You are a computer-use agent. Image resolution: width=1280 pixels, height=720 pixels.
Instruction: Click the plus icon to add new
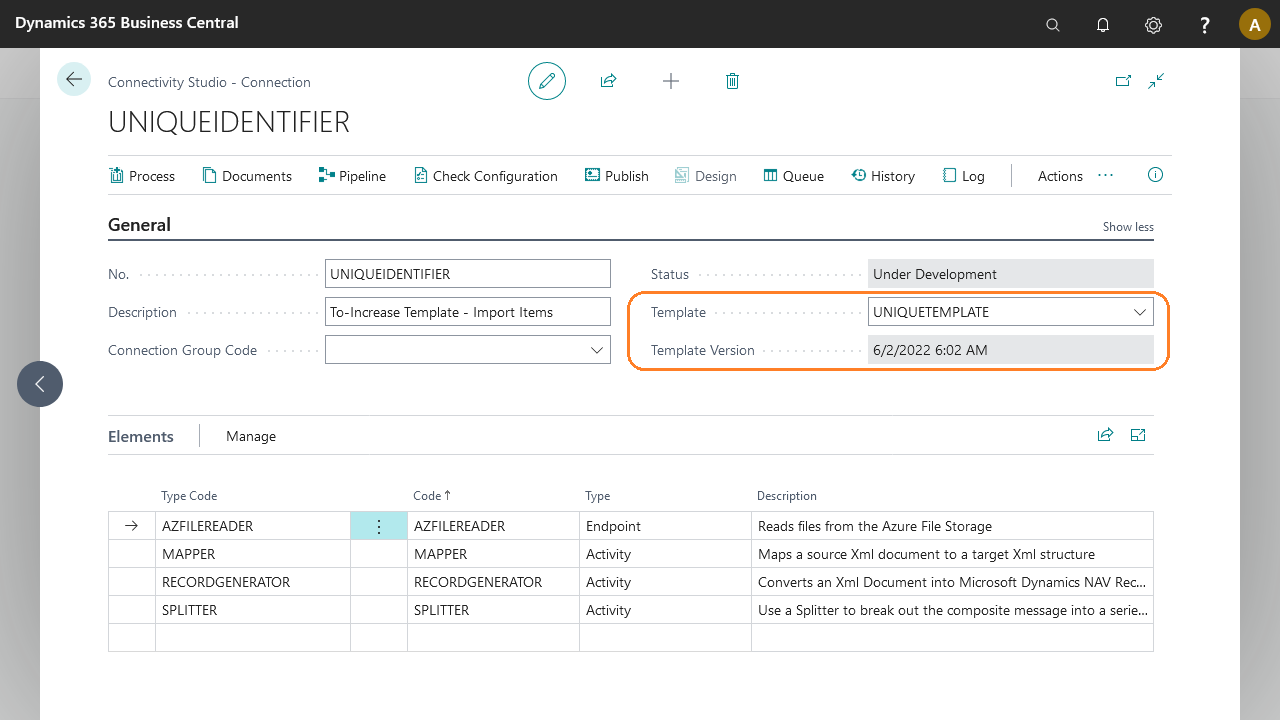tap(671, 81)
